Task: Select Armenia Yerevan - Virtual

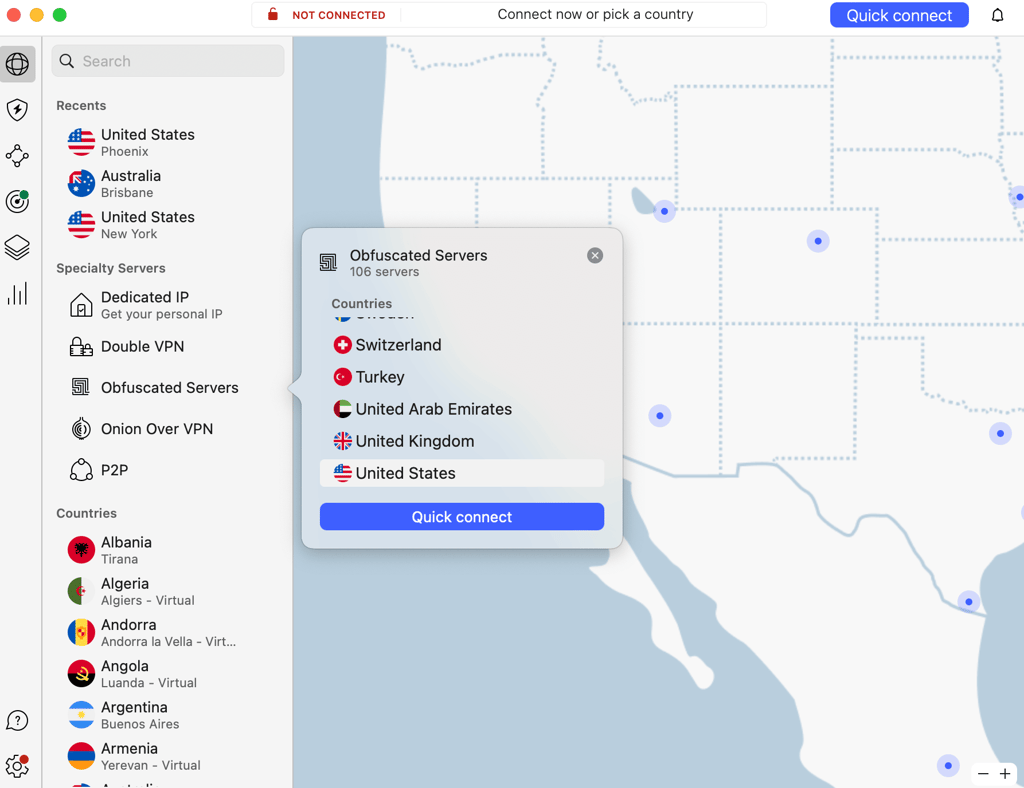Action: [x=170, y=756]
